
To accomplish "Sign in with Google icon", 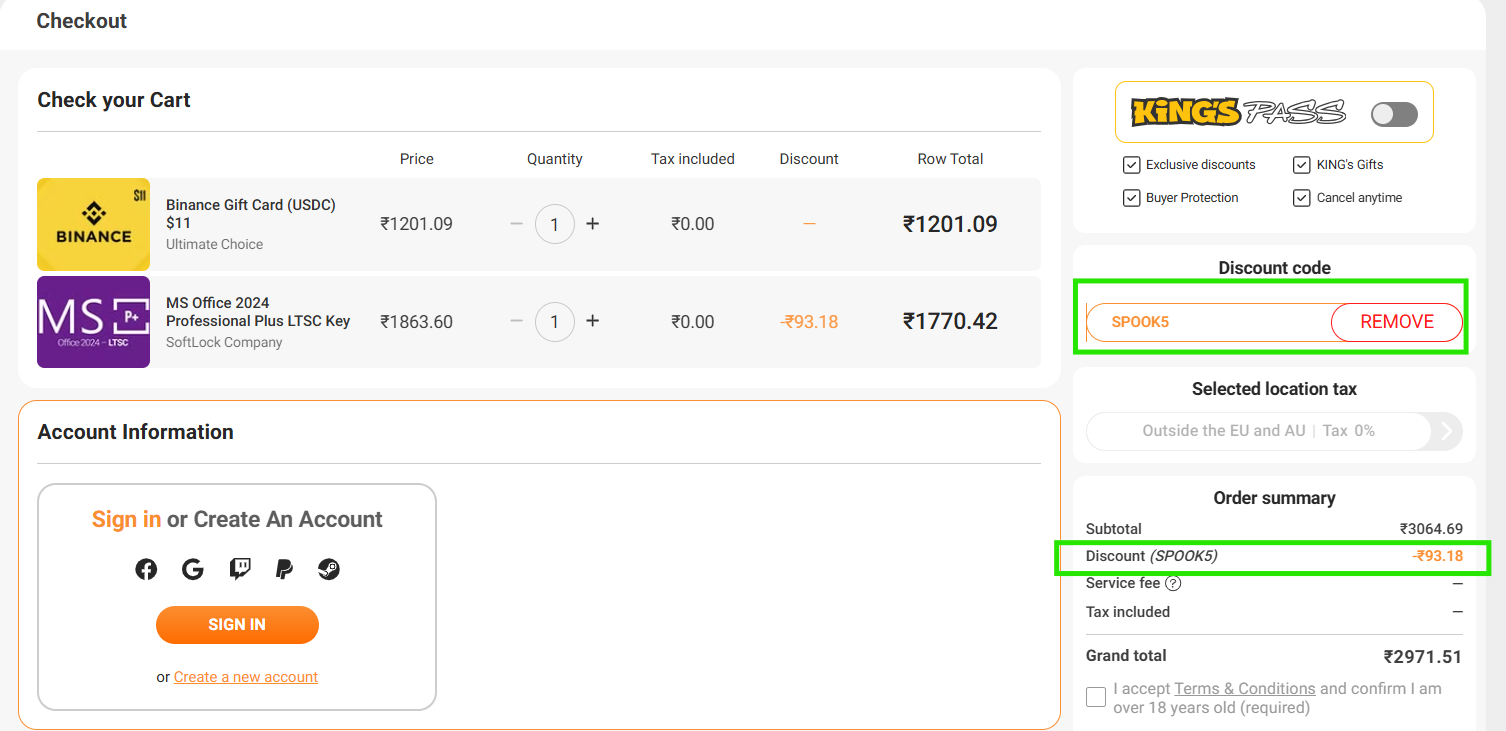I will pos(193,569).
